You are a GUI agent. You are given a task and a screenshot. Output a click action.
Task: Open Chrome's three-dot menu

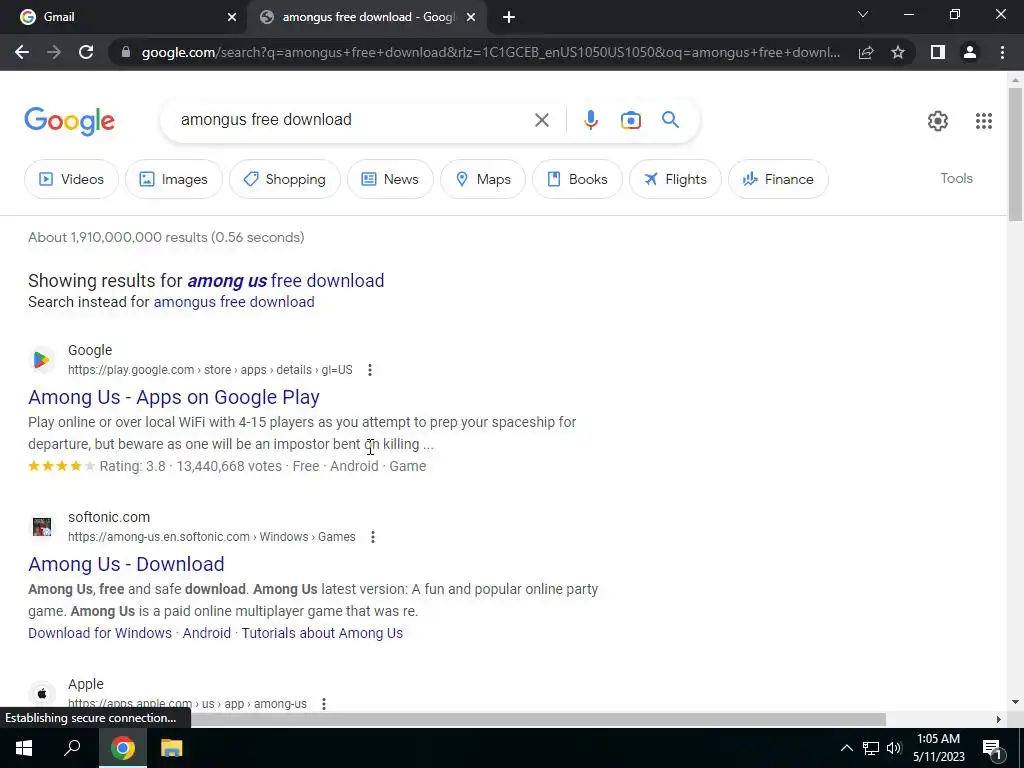1002,52
